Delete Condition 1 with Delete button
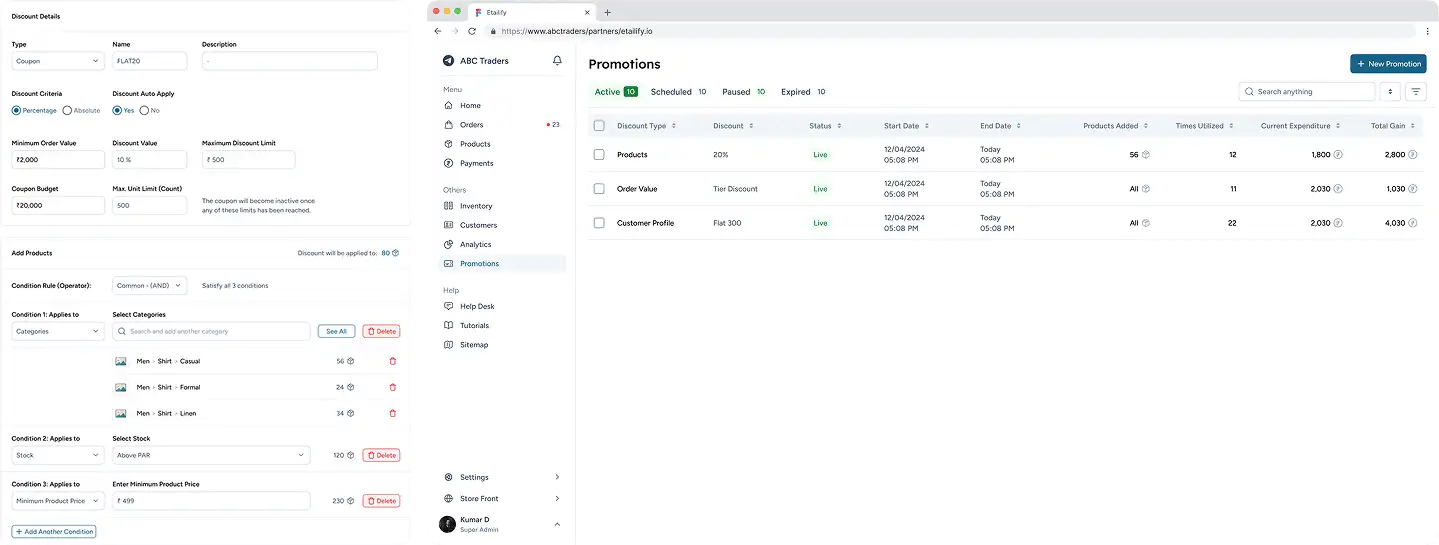The height and width of the screenshot is (545, 1439). (x=381, y=331)
